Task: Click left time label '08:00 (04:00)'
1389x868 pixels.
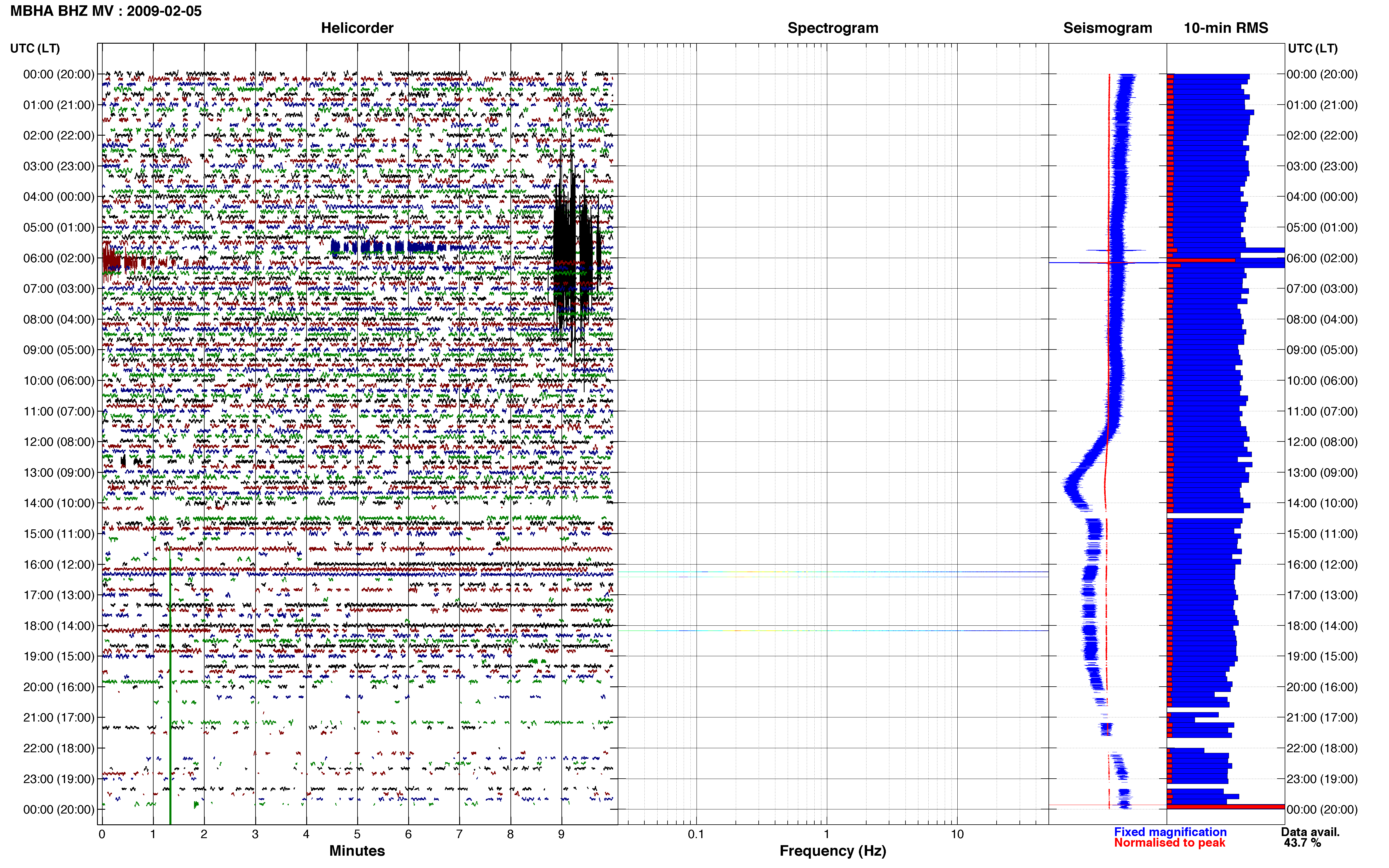Action: (x=59, y=319)
